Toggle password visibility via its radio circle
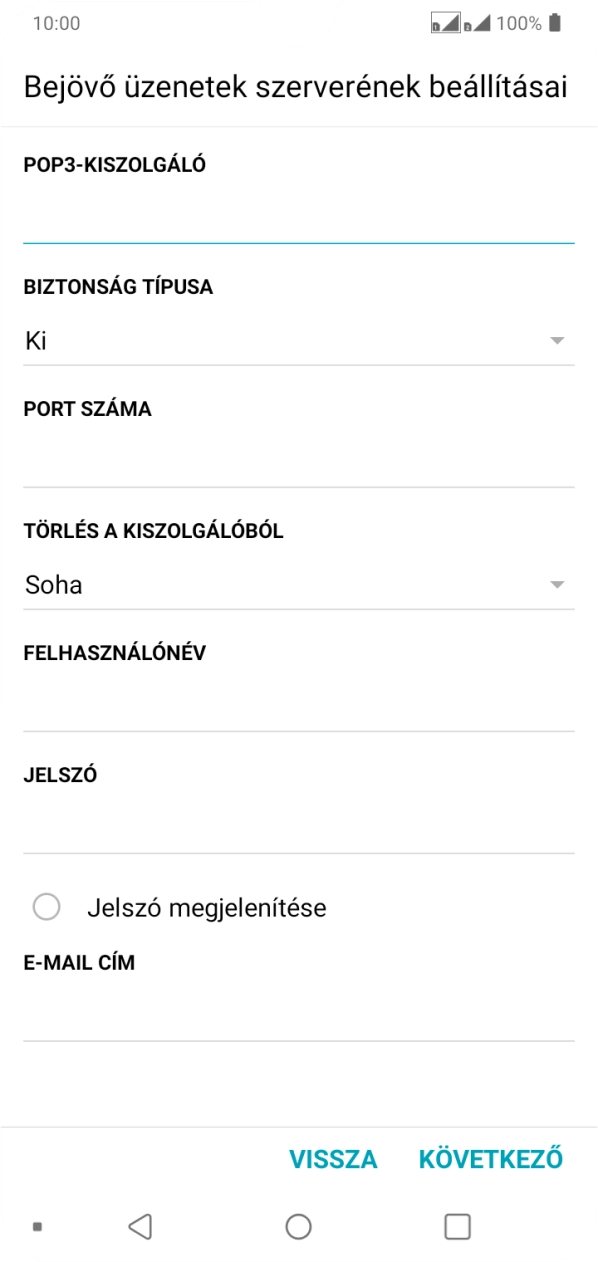Screen dimensions: 598x1262 coord(45,907)
